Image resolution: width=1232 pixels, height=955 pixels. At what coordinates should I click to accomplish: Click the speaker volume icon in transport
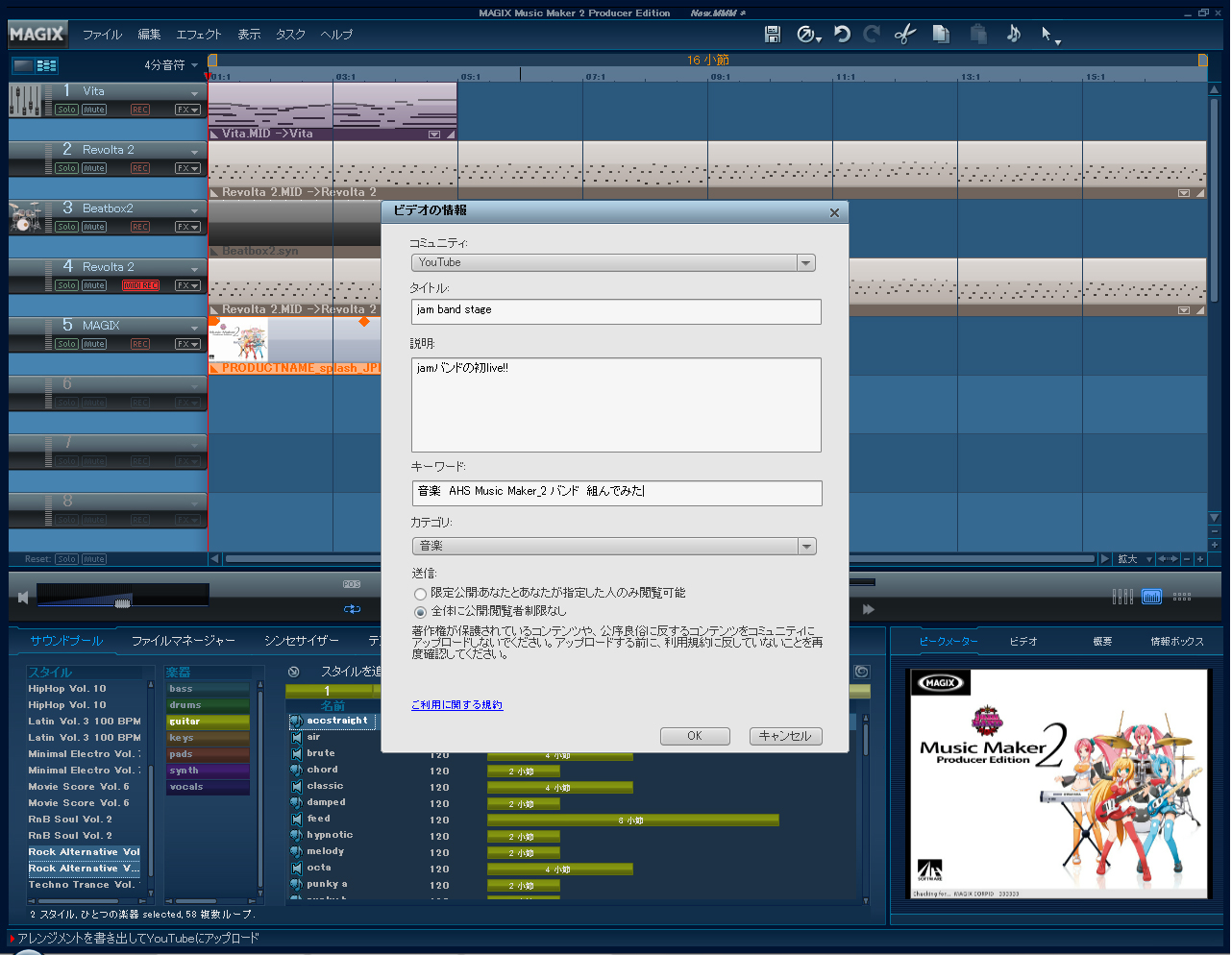point(23,598)
